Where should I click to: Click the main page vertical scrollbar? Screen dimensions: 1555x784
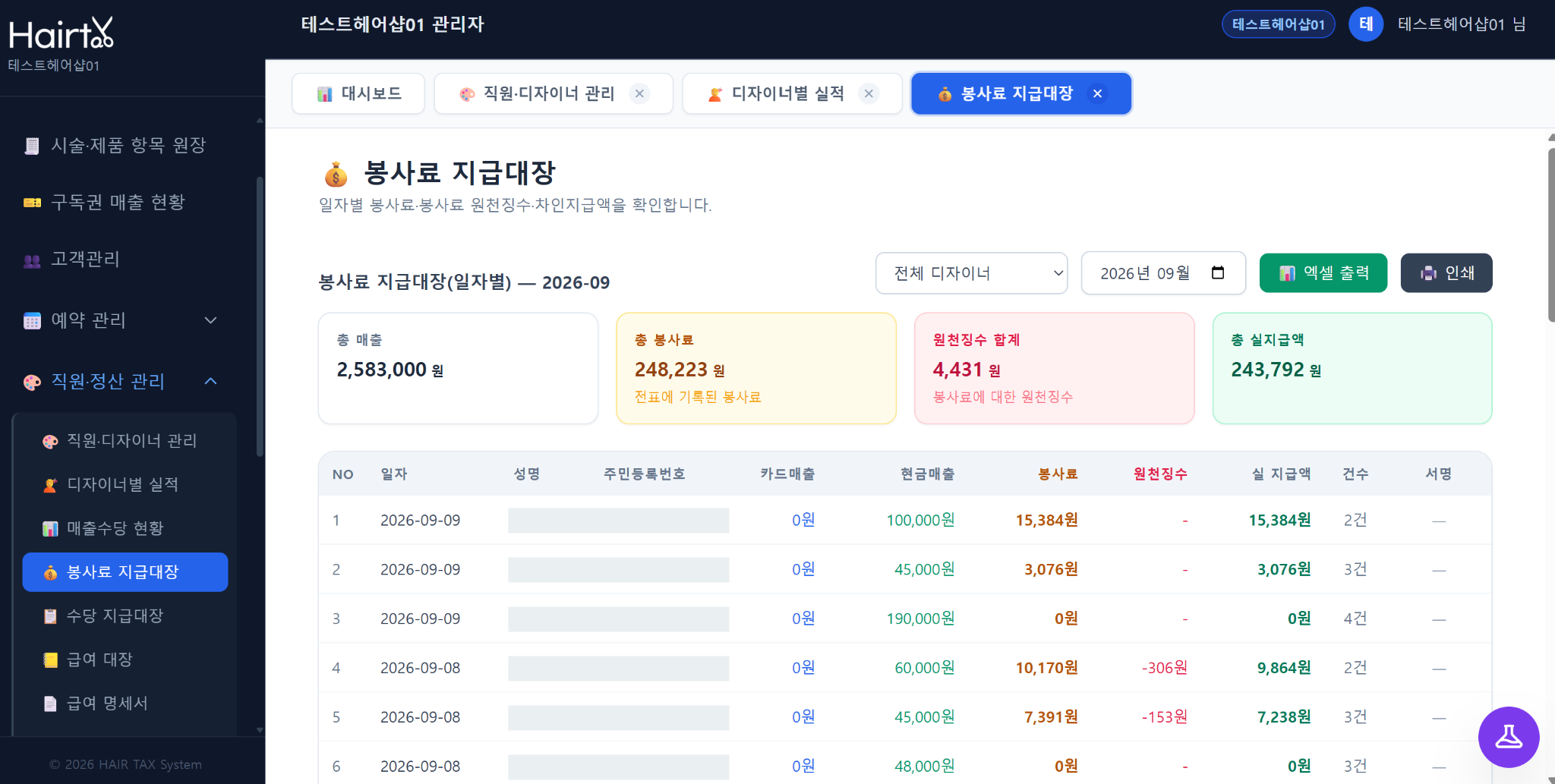(x=1550, y=235)
